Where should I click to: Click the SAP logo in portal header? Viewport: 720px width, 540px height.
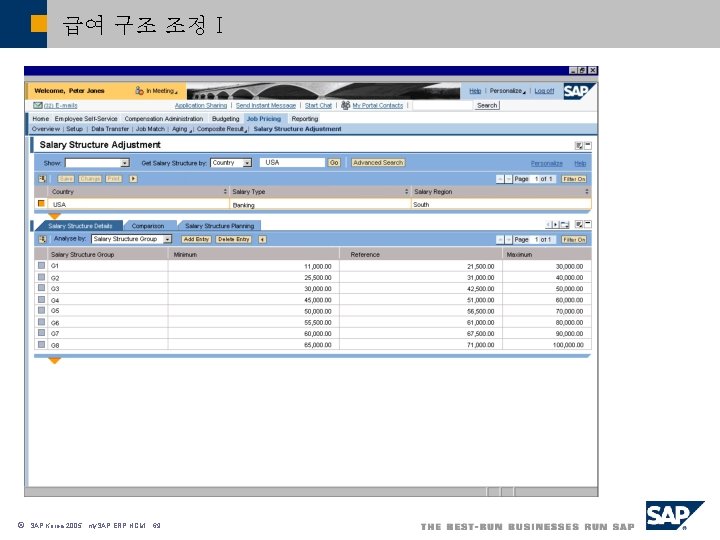click(579, 91)
